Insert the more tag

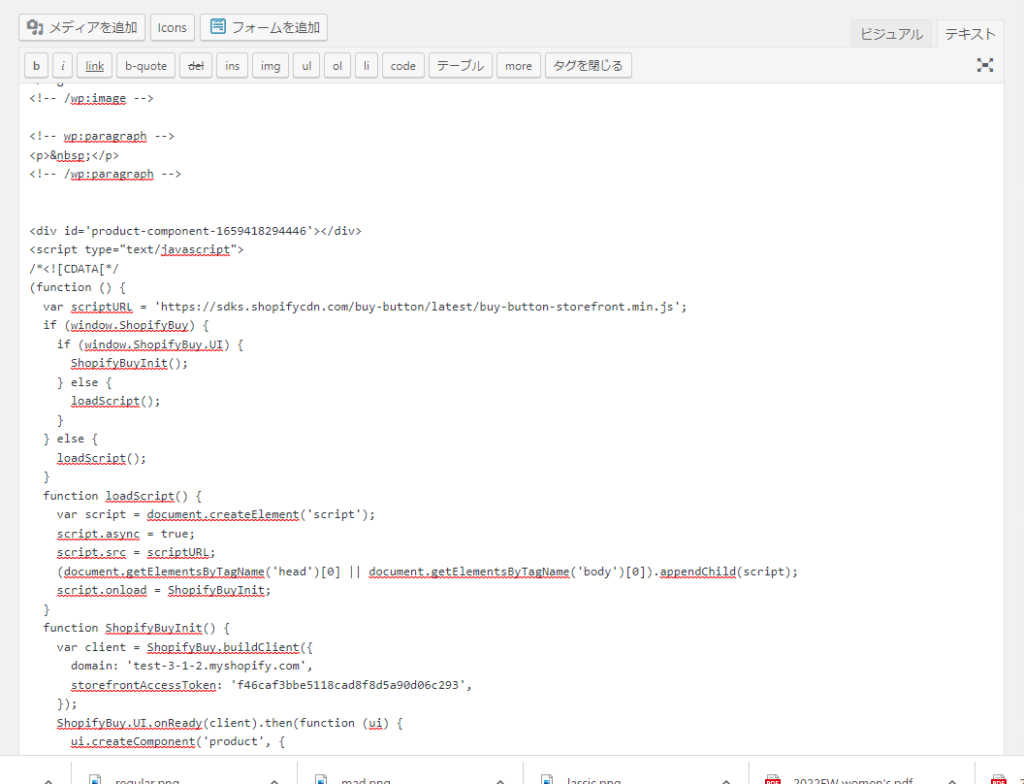[x=518, y=66]
